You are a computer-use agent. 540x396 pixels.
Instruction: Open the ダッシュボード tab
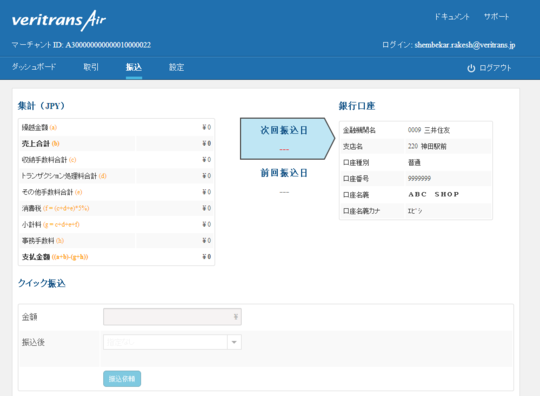(x=34, y=67)
